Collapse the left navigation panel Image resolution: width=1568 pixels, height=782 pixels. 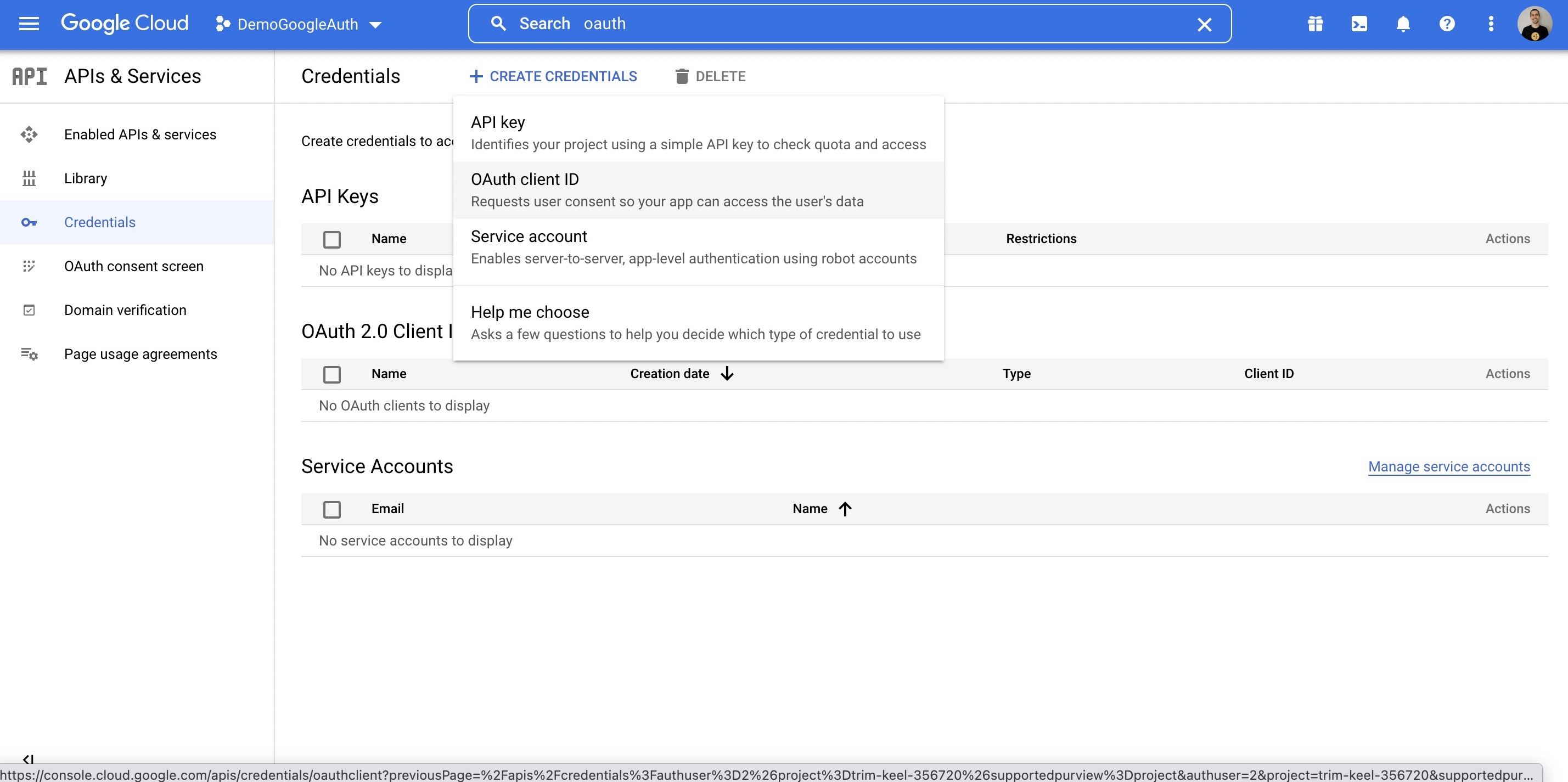[x=27, y=760]
